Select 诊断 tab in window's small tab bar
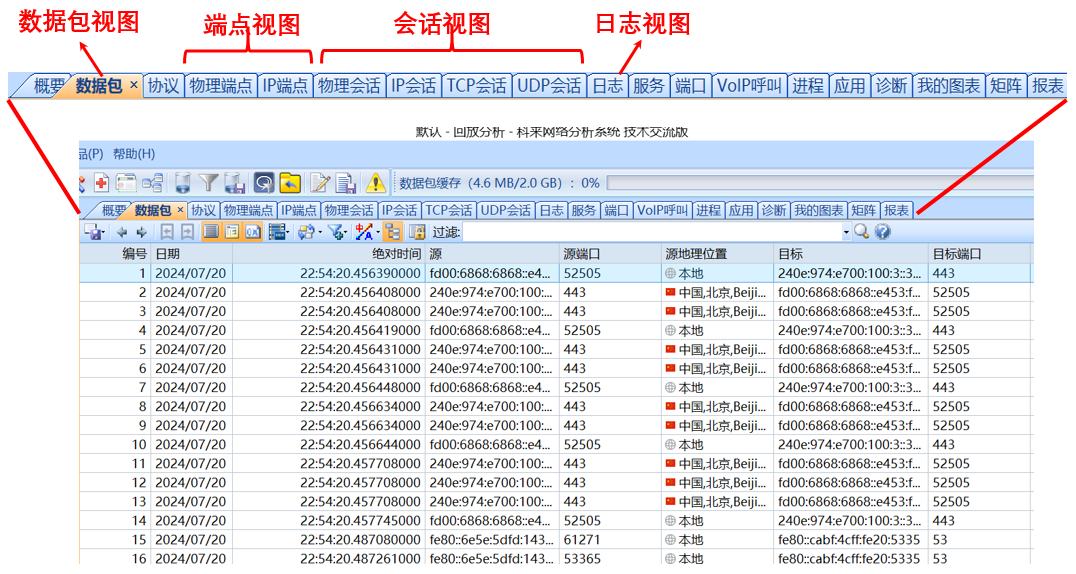The width and height of the screenshot is (1076, 574). click(773, 210)
